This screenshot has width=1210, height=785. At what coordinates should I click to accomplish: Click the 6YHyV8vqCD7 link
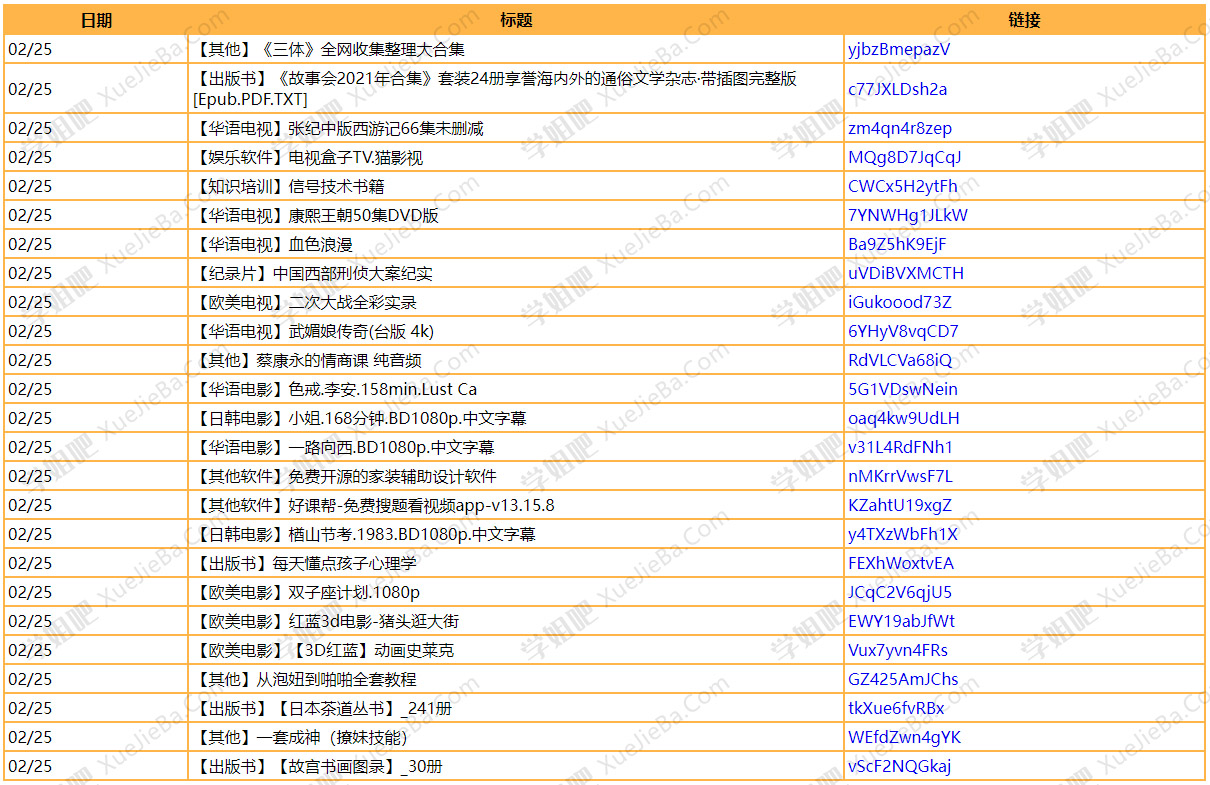[903, 331]
